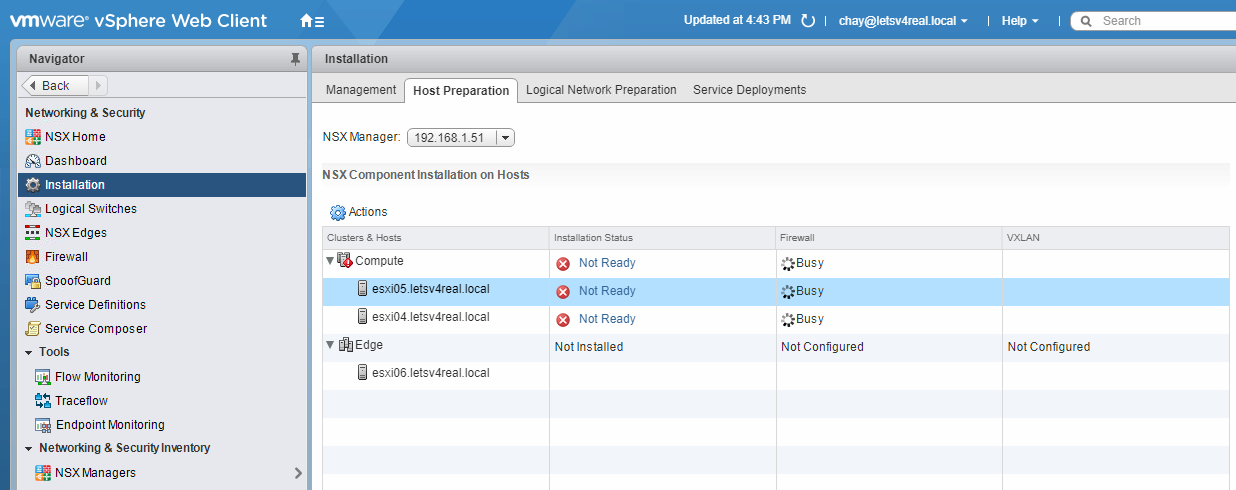1236x490 pixels.
Task: Open the NSX Manager IP dropdown
Action: pyautogui.click(x=505, y=138)
